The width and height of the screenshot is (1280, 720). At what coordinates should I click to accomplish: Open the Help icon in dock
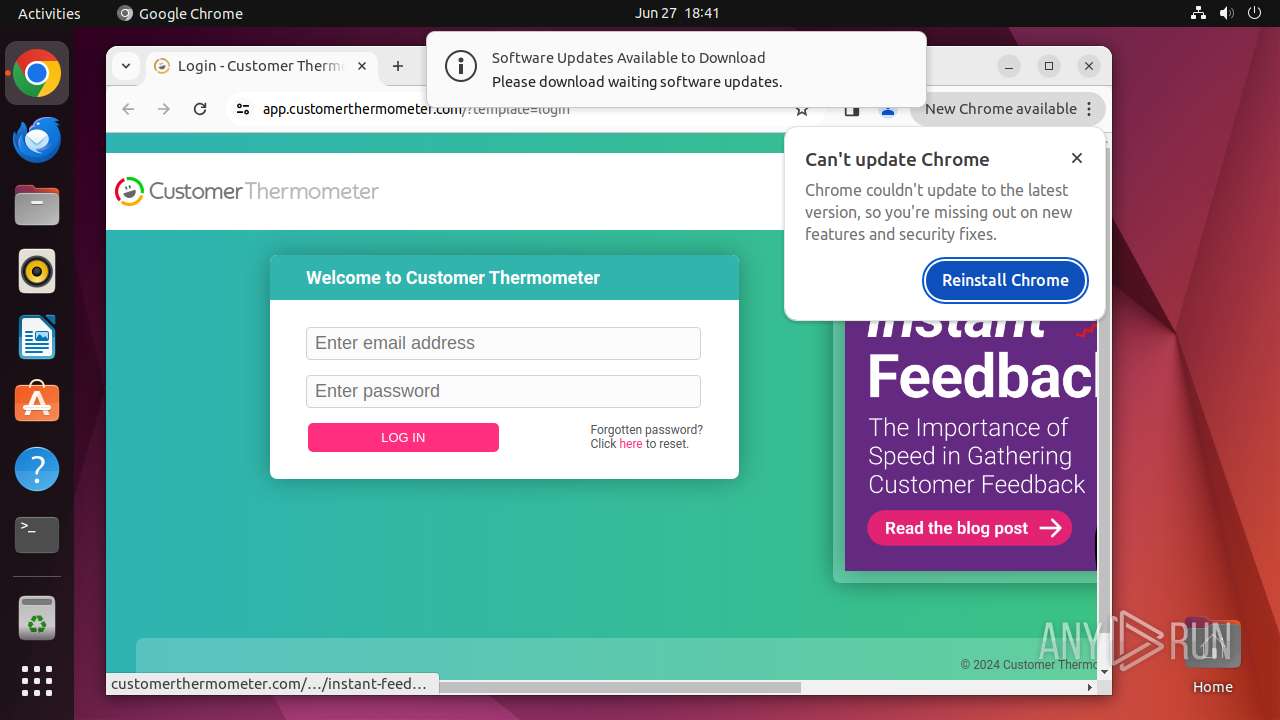coord(37,469)
